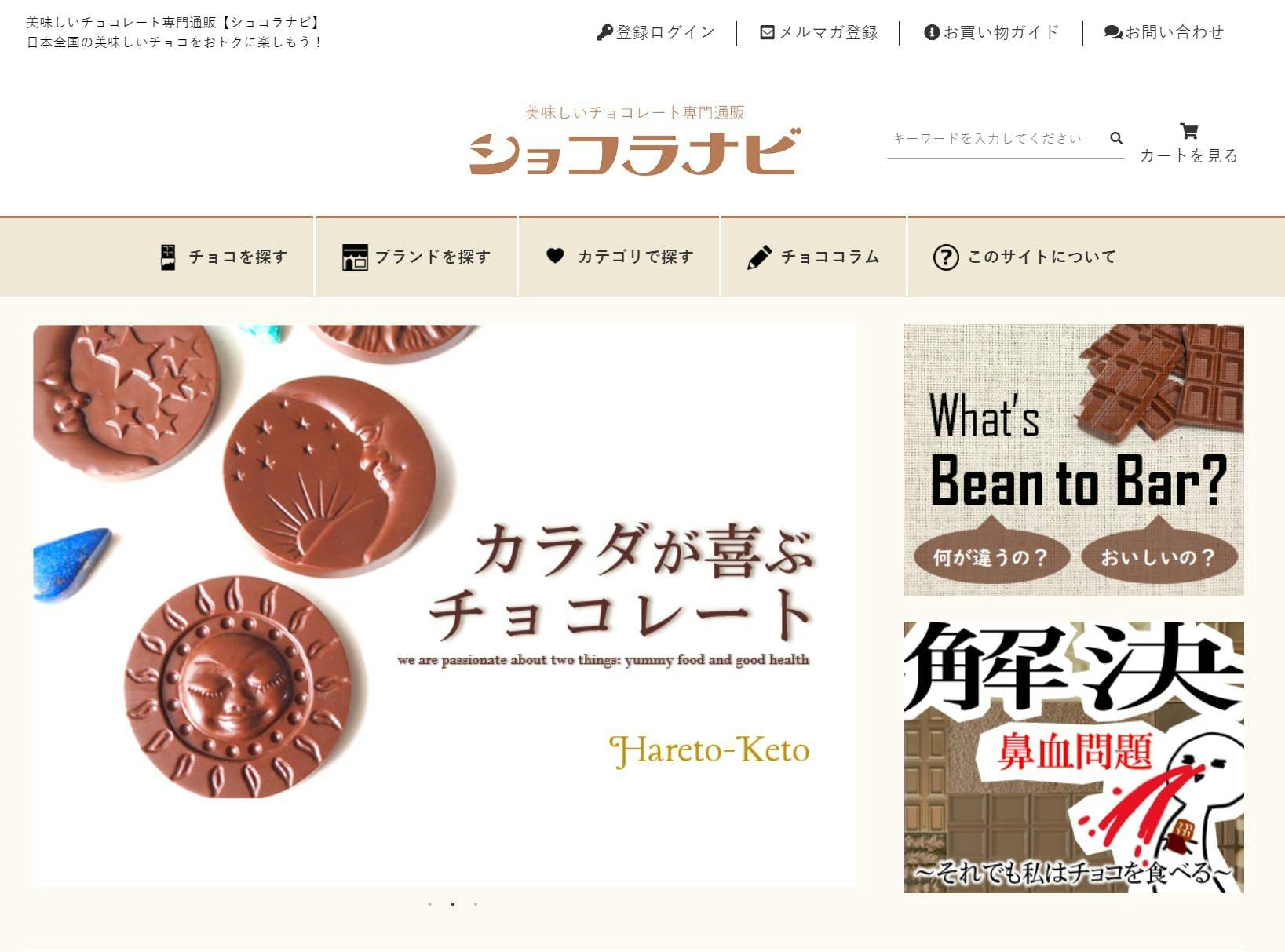
Task: Select the first carousel dot indicator
Action: 429,904
